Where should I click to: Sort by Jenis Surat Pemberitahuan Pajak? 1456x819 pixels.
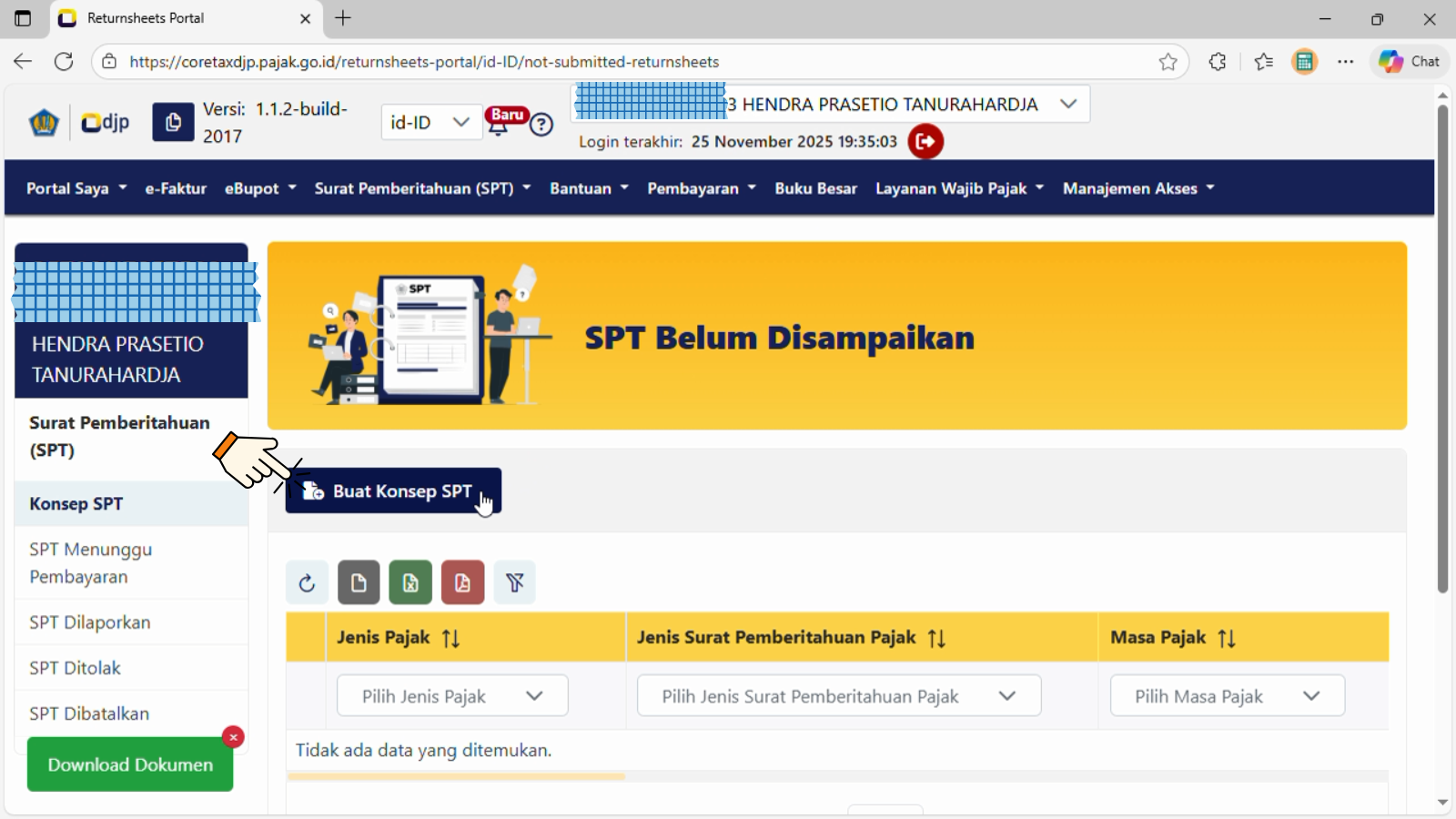[936, 639]
